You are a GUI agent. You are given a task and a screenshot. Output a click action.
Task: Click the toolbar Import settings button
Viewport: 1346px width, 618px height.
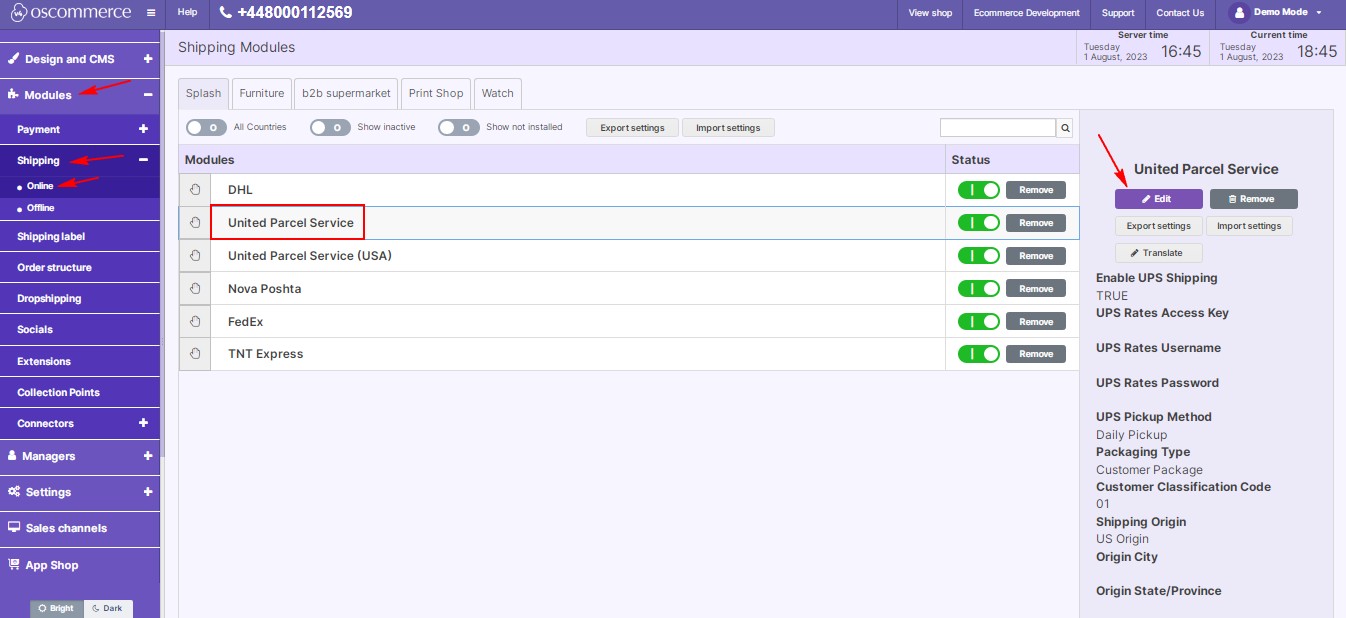[x=728, y=128]
